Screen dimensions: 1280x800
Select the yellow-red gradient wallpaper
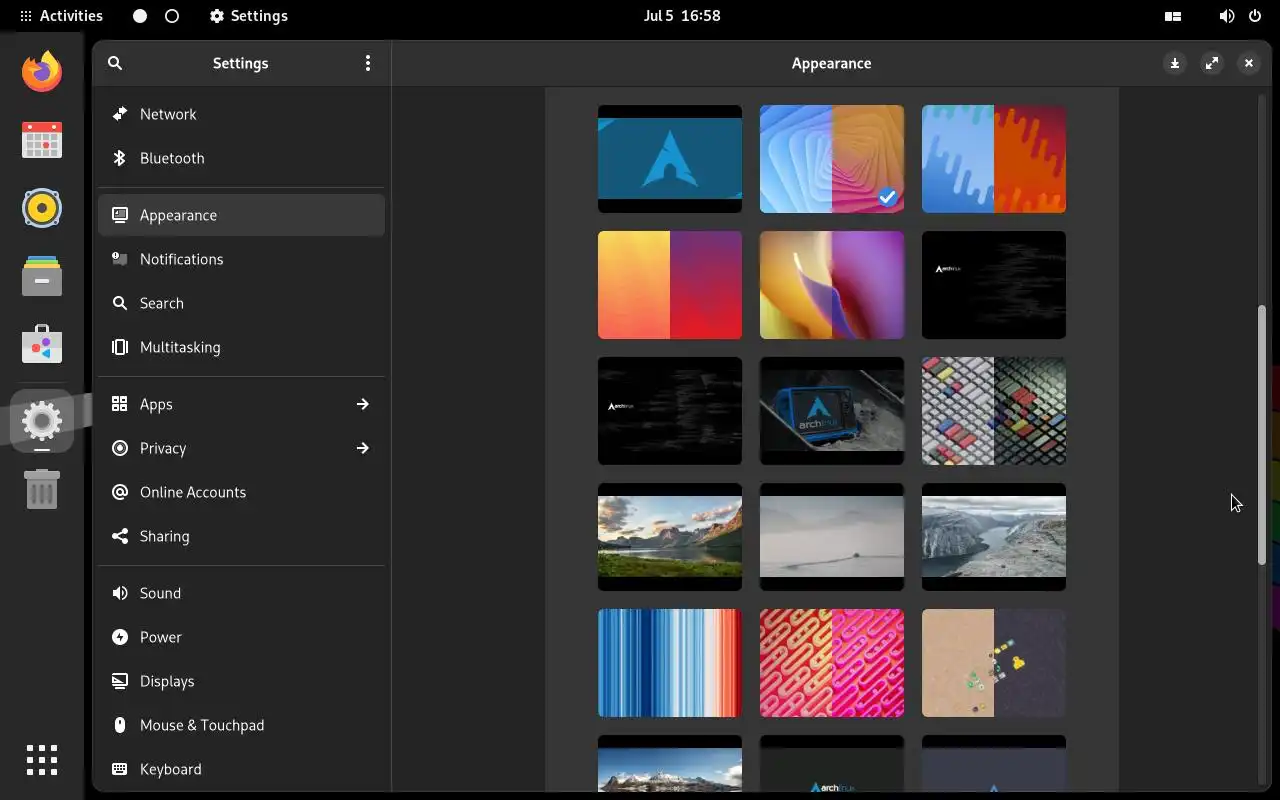[x=670, y=285]
